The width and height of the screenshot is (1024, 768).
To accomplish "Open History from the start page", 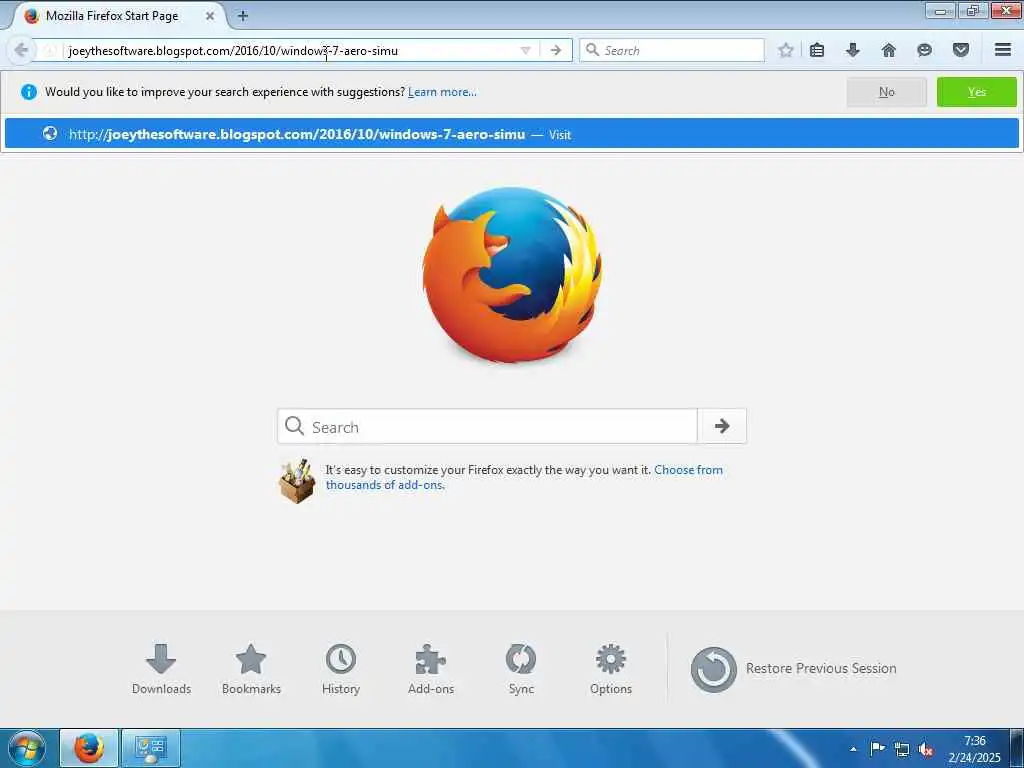I will [341, 669].
